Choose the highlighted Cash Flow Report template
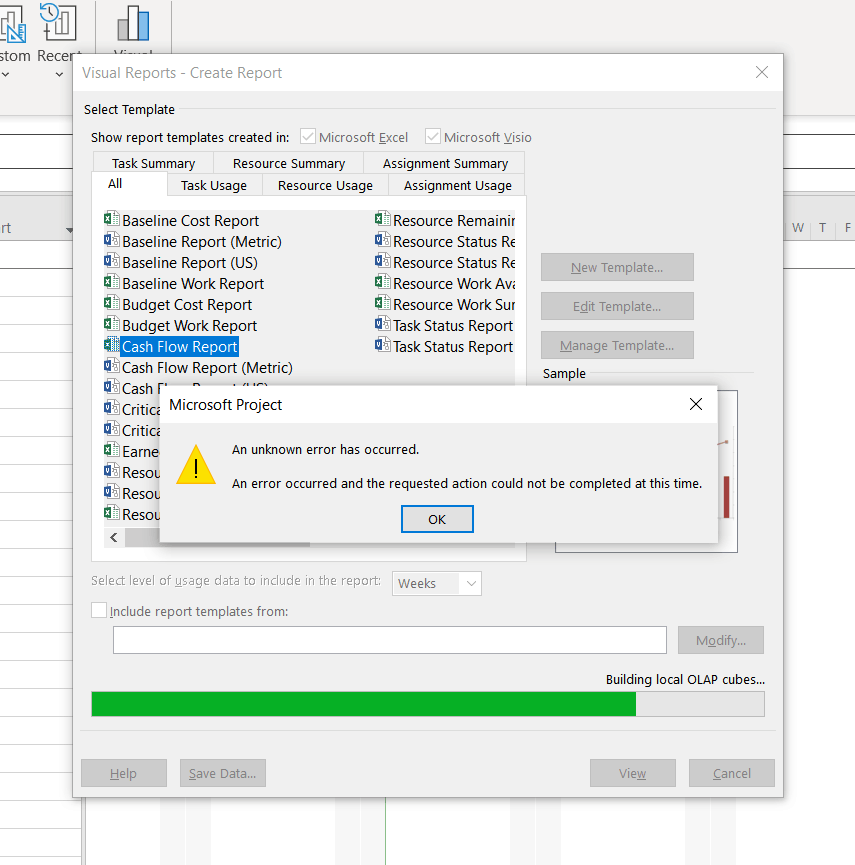Viewport: 855px width, 865px height. tap(179, 346)
